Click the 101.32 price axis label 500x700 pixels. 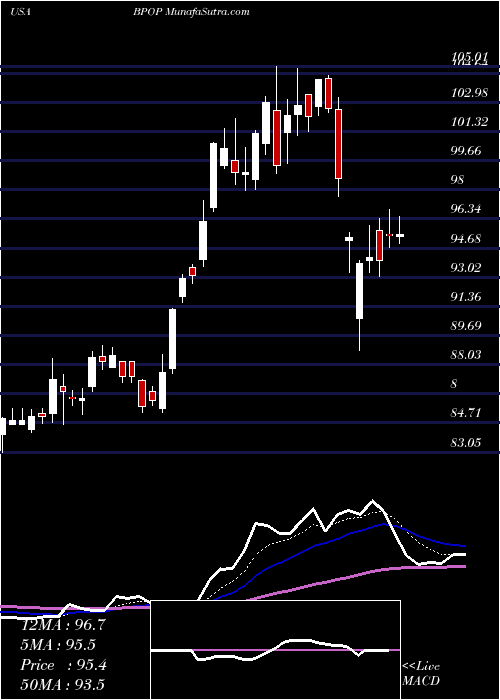point(470,121)
